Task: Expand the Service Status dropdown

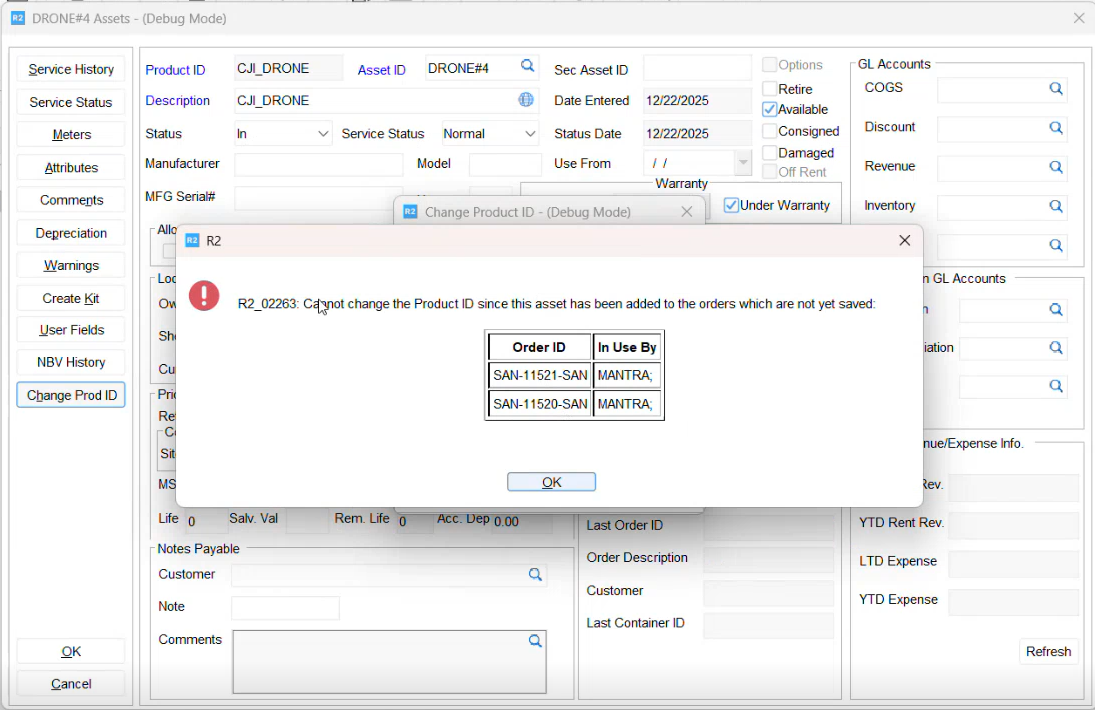Action: click(530, 134)
